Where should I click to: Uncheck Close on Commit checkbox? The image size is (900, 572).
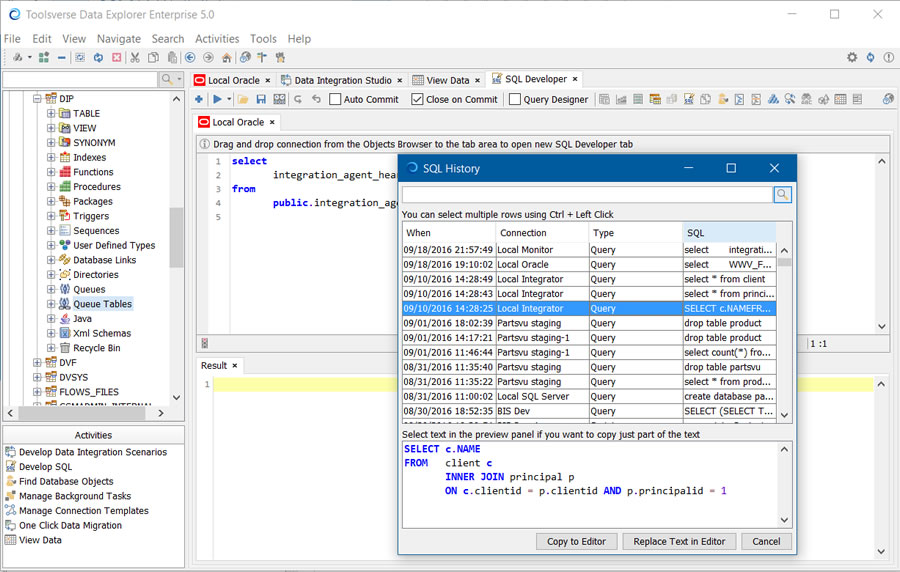pos(417,99)
